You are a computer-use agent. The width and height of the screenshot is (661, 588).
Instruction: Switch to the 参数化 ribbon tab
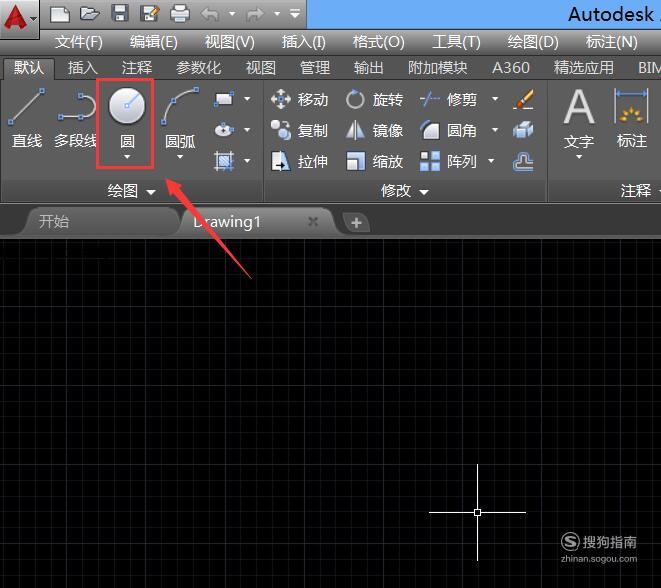click(x=198, y=67)
